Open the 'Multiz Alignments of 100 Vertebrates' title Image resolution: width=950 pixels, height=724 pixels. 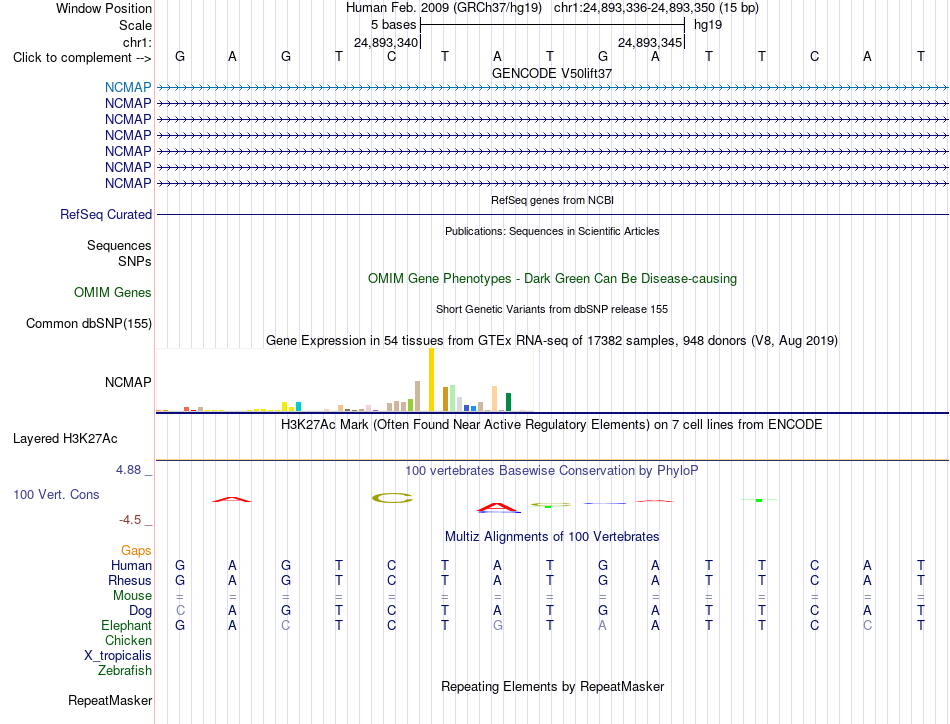click(552, 537)
